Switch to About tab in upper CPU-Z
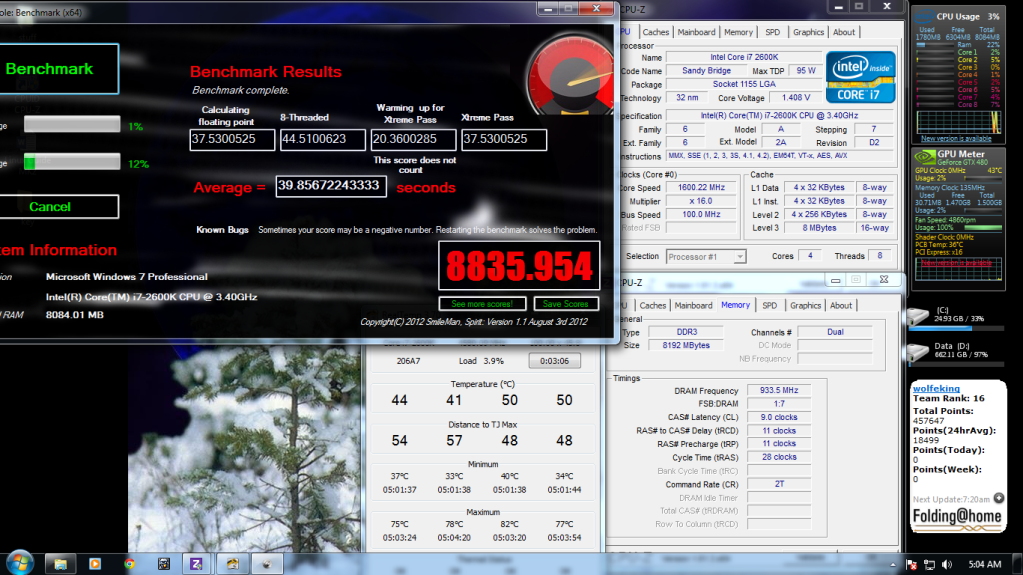Viewport: 1023px width, 575px height. (x=844, y=32)
